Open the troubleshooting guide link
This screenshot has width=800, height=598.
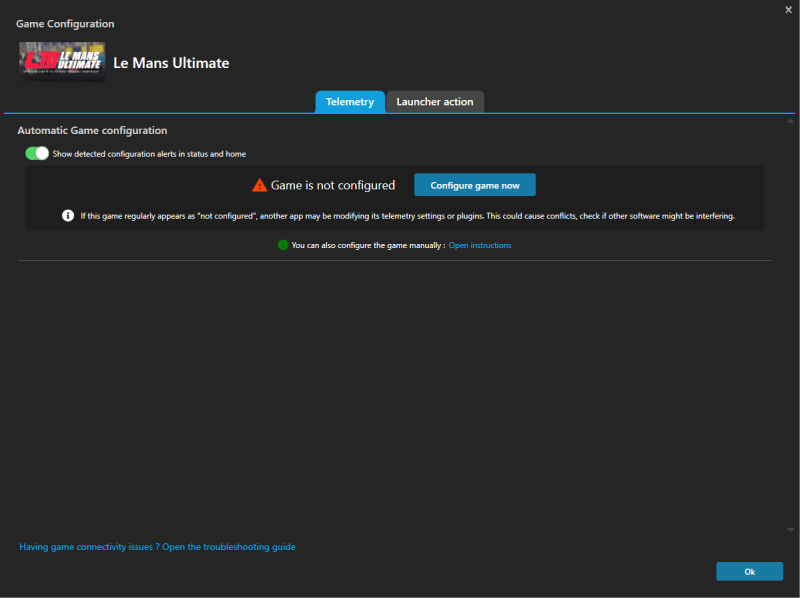coord(157,546)
